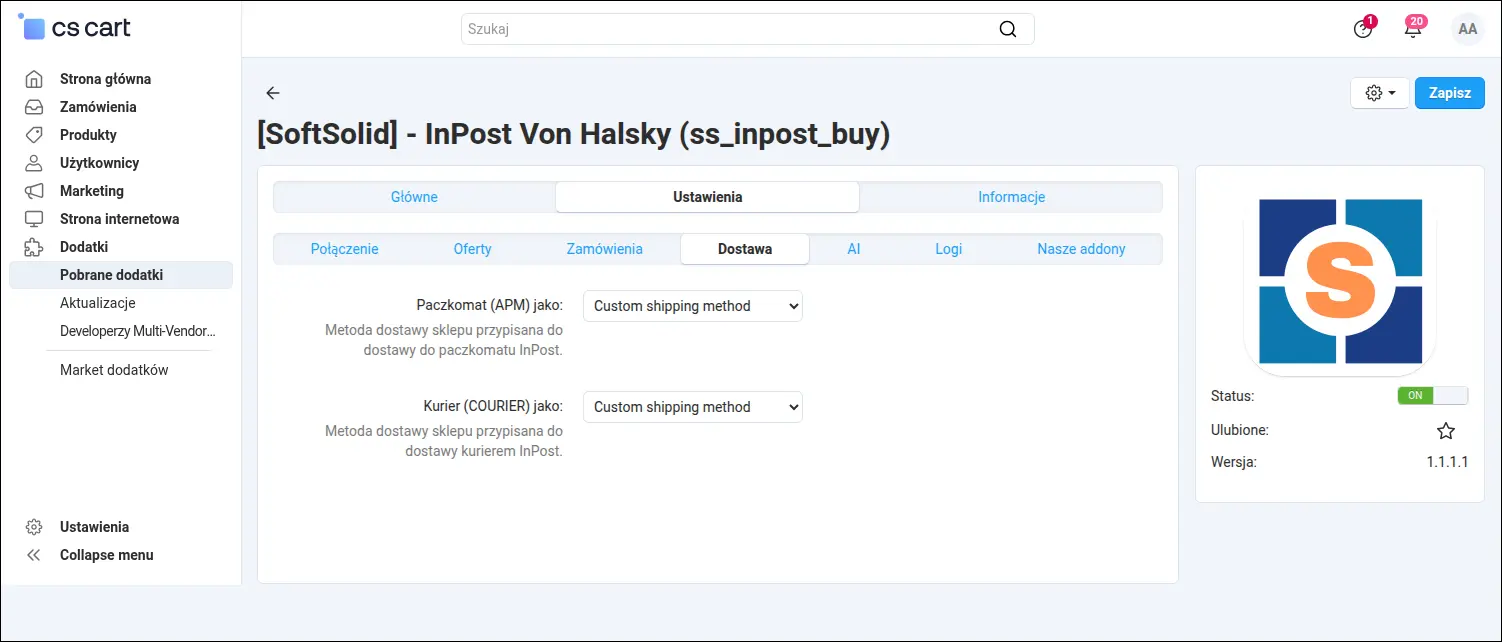Click the puzzle icon beside Dodatki
The image size is (1502, 642).
point(34,247)
